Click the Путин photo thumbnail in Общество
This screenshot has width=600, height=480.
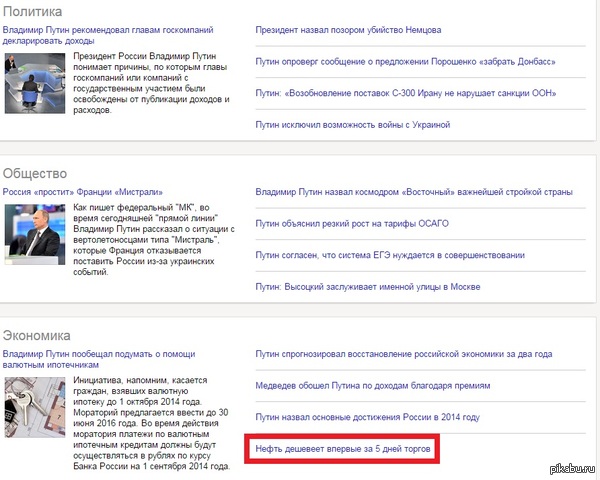35,237
